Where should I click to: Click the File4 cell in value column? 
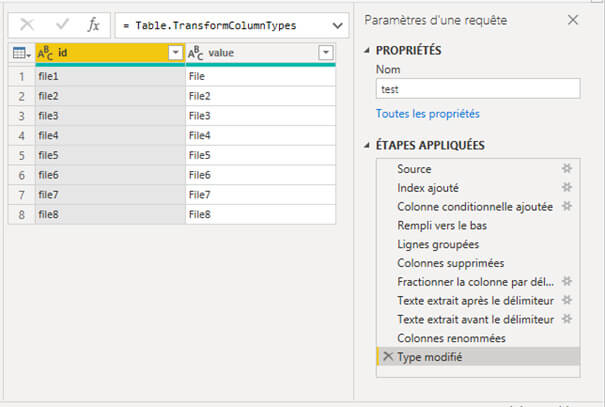(260, 136)
